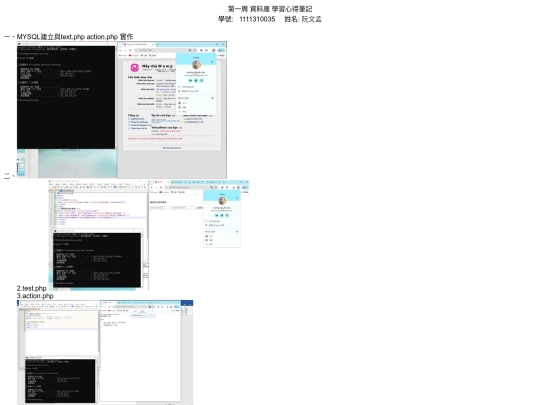Click profile avatar in second screenshot's popup
Image resolution: width=540 pixels, height=405 pixels.
pyautogui.click(x=222, y=200)
